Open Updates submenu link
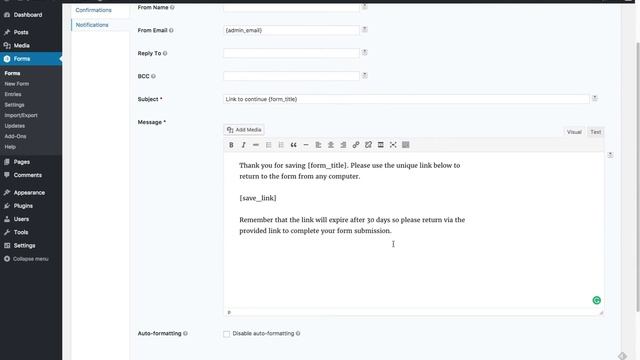 tap(15, 126)
